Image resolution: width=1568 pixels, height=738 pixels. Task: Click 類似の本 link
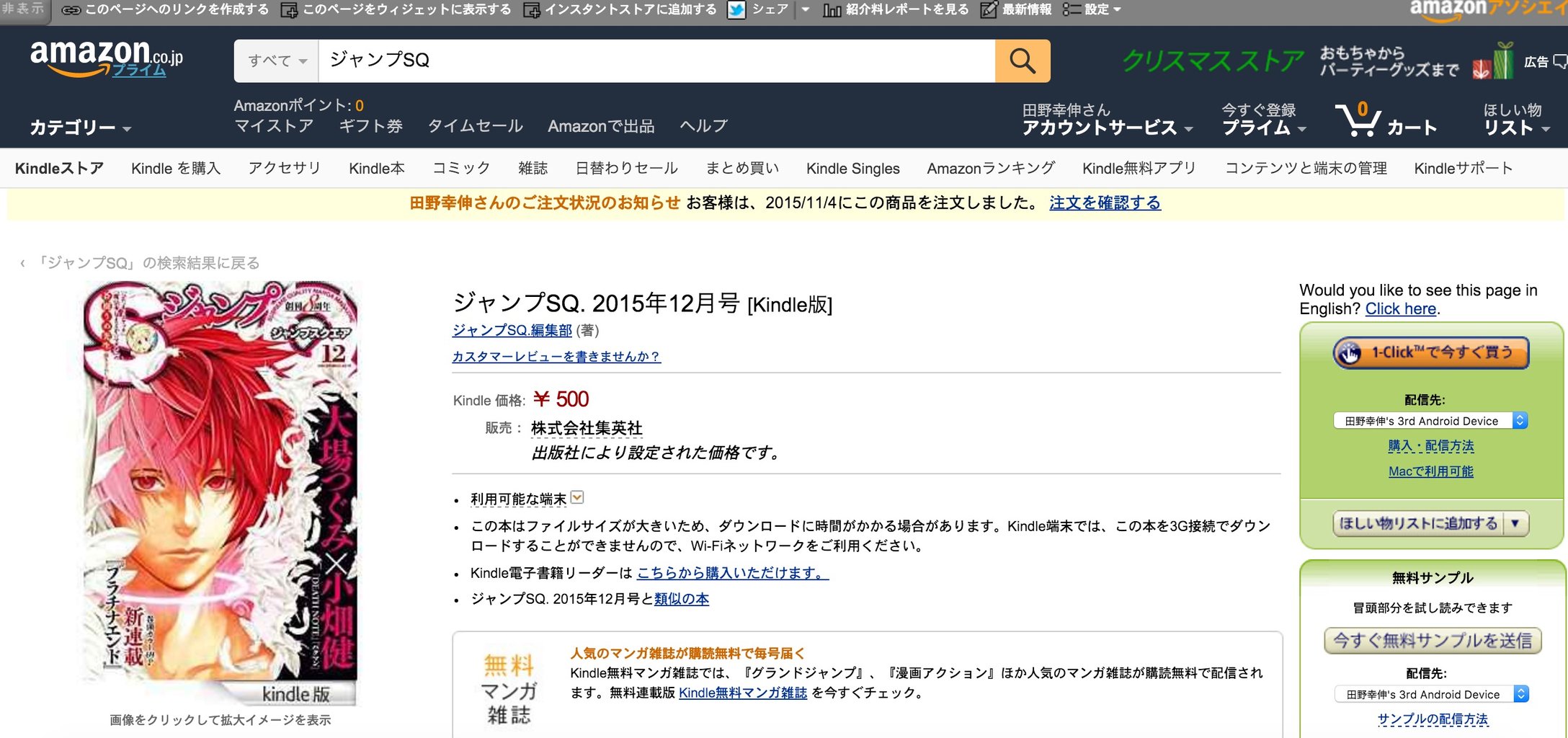[x=682, y=599]
